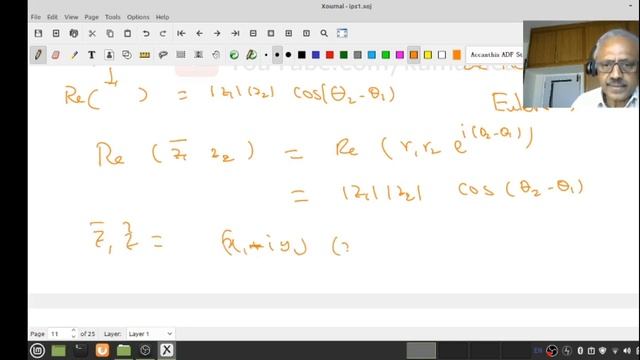Open the File menu
The image size is (640, 360).
click(36, 17)
